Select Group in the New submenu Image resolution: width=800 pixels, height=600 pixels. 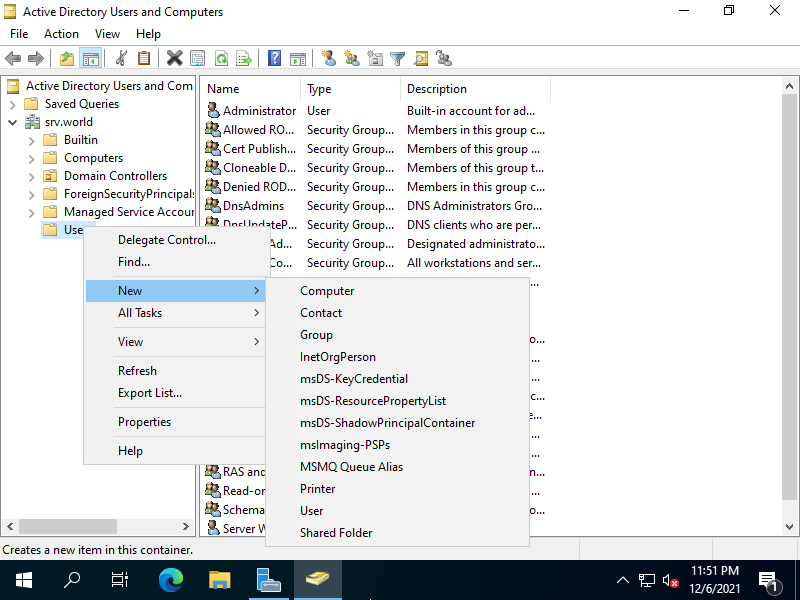point(316,335)
